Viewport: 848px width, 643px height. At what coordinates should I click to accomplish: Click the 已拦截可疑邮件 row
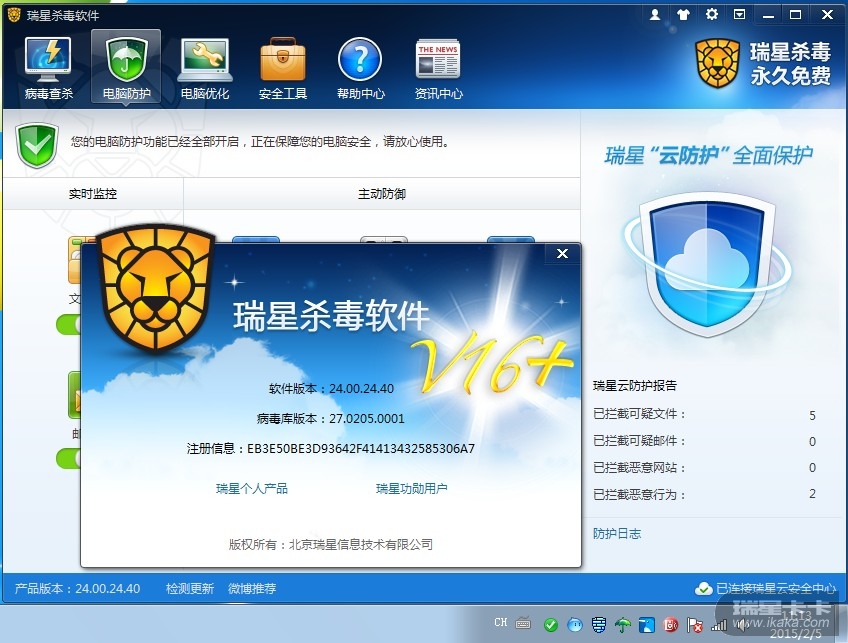704,441
